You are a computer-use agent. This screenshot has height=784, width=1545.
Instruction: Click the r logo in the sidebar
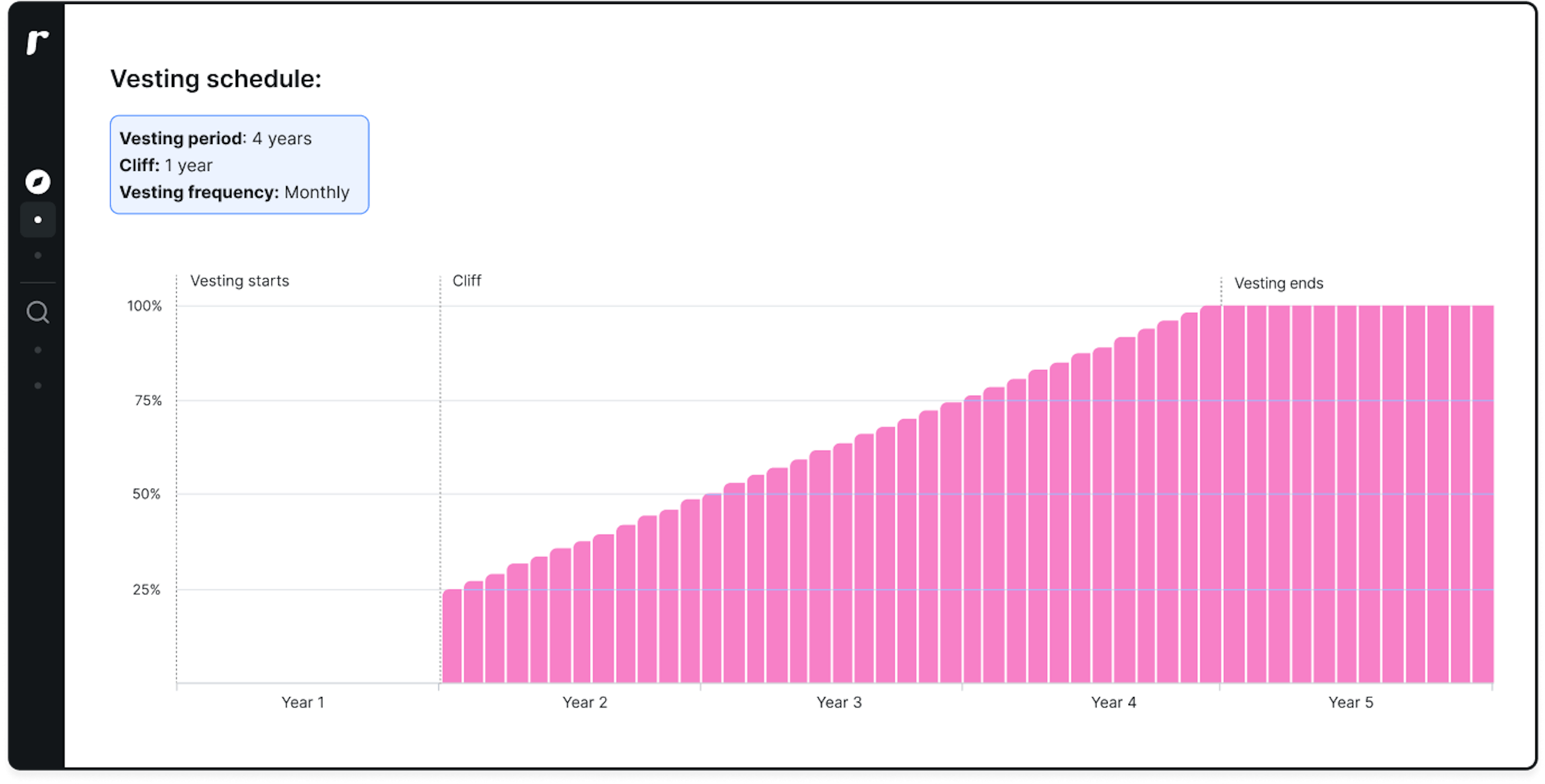[38, 42]
